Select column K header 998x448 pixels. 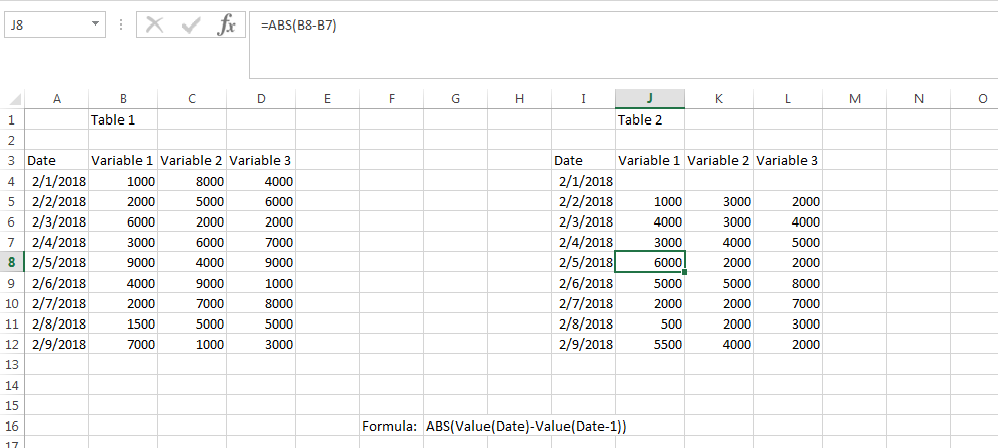(719, 99)
